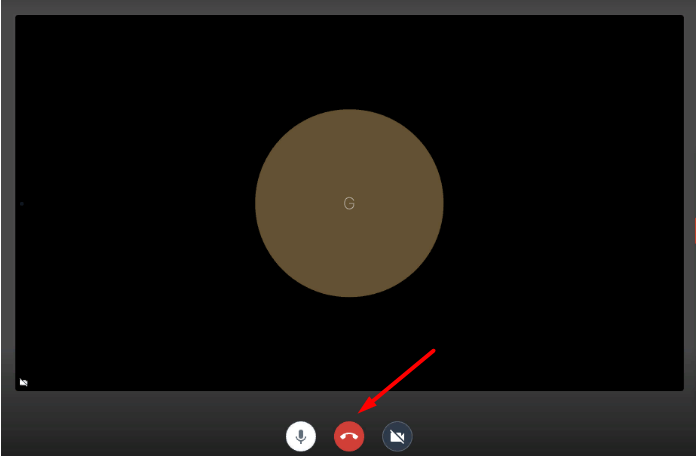Click the small camera-off indicator in the video corner

click(x=24, y=382)
